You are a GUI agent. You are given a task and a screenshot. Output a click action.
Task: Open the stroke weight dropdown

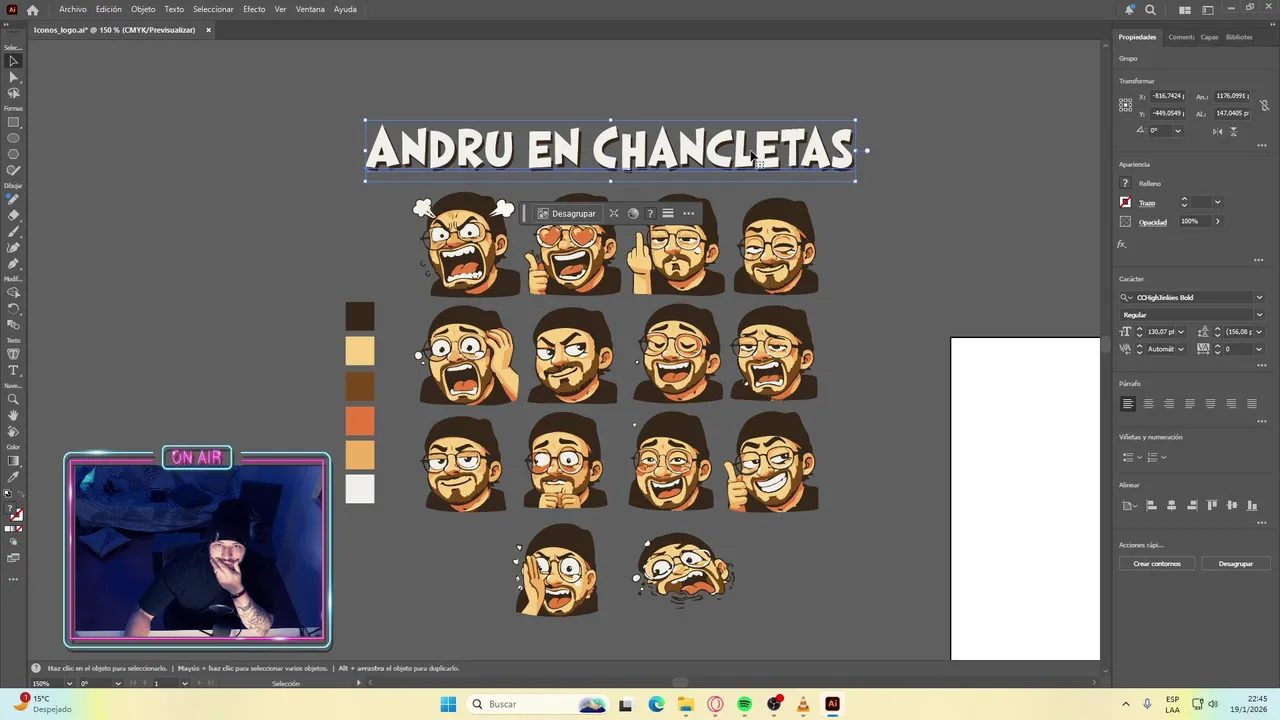click(1217, 203)
